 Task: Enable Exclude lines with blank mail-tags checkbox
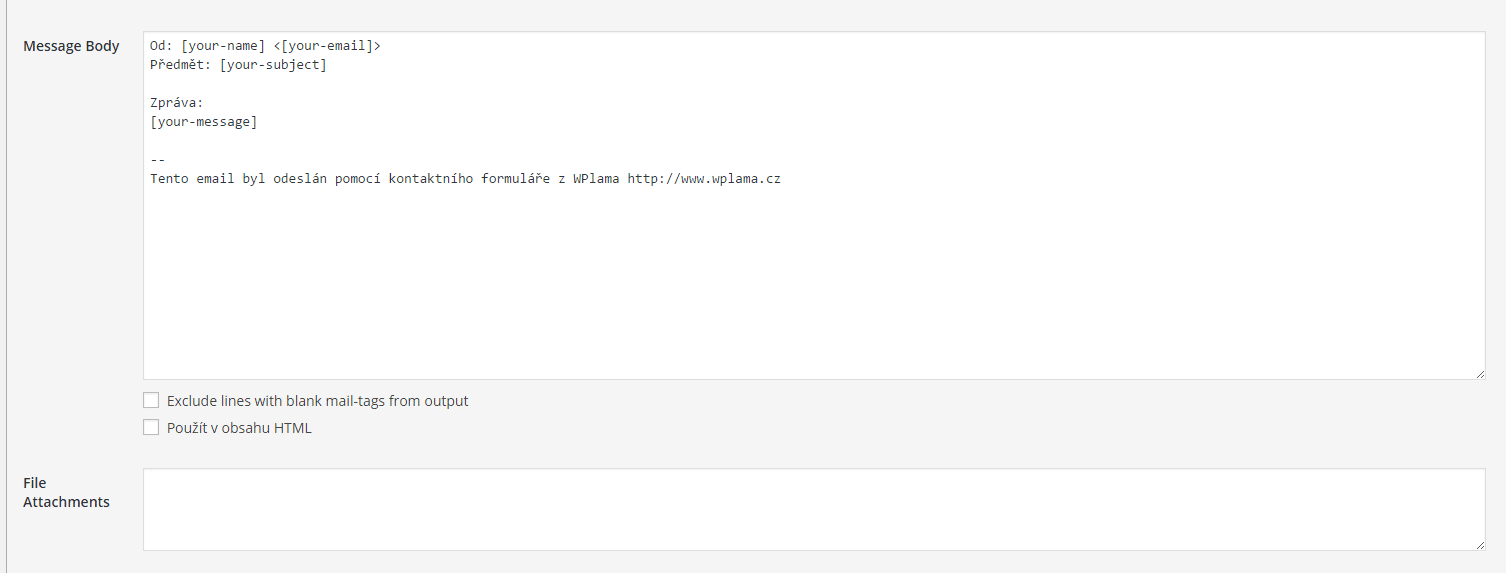point(151,400)
